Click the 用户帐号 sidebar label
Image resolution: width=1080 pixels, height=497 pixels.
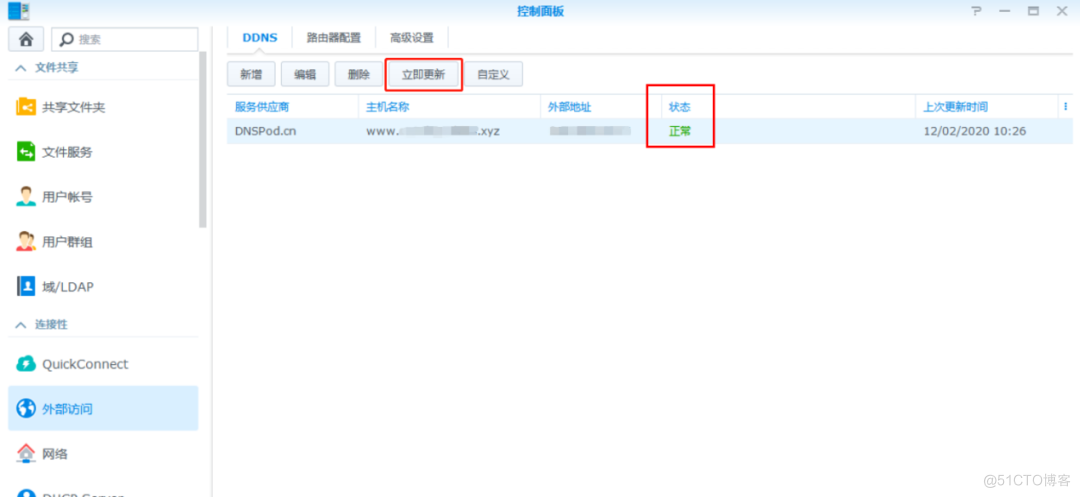pyautogui.click(x=68, y=197)
